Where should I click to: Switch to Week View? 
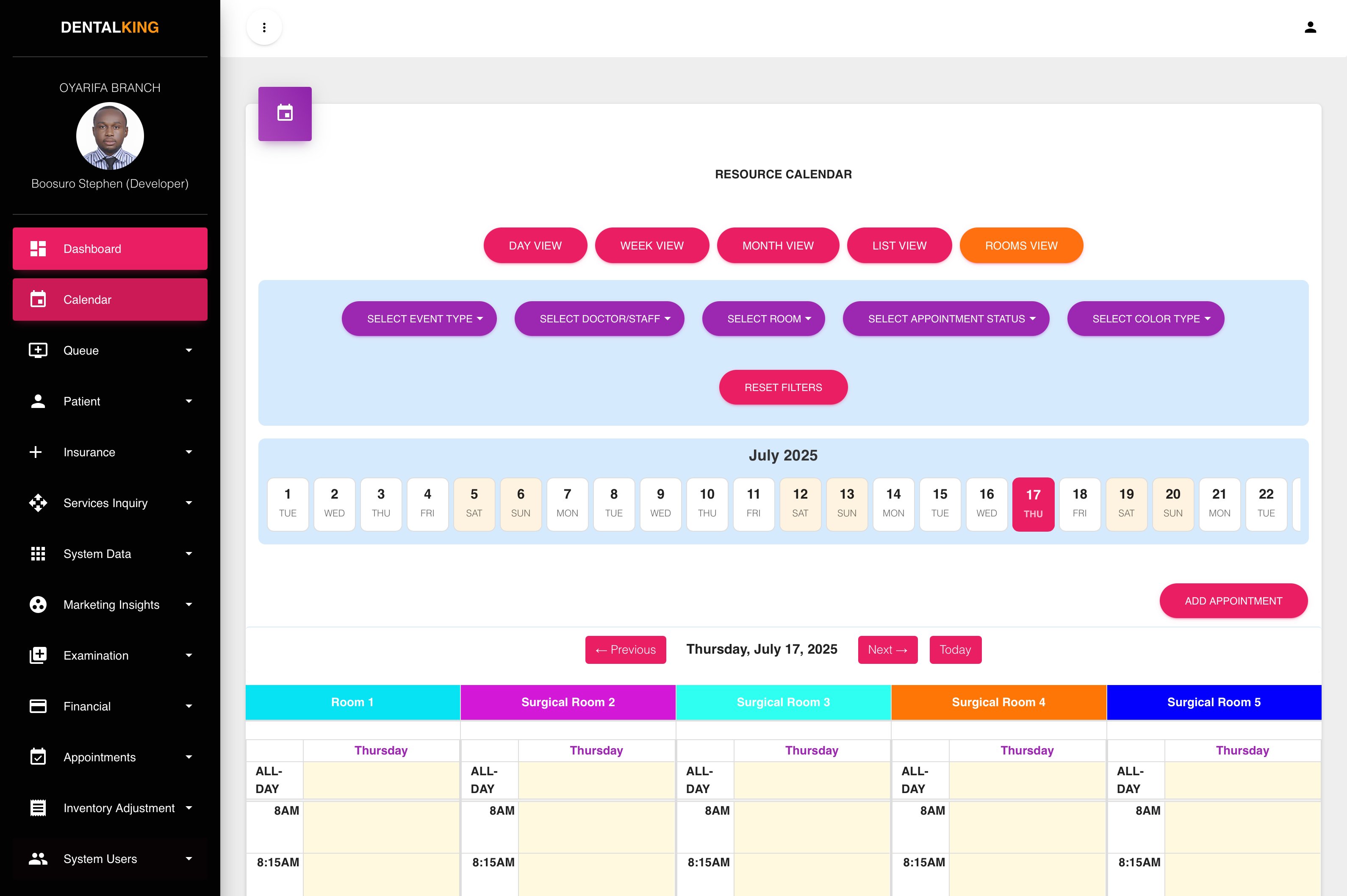(651, 246)
